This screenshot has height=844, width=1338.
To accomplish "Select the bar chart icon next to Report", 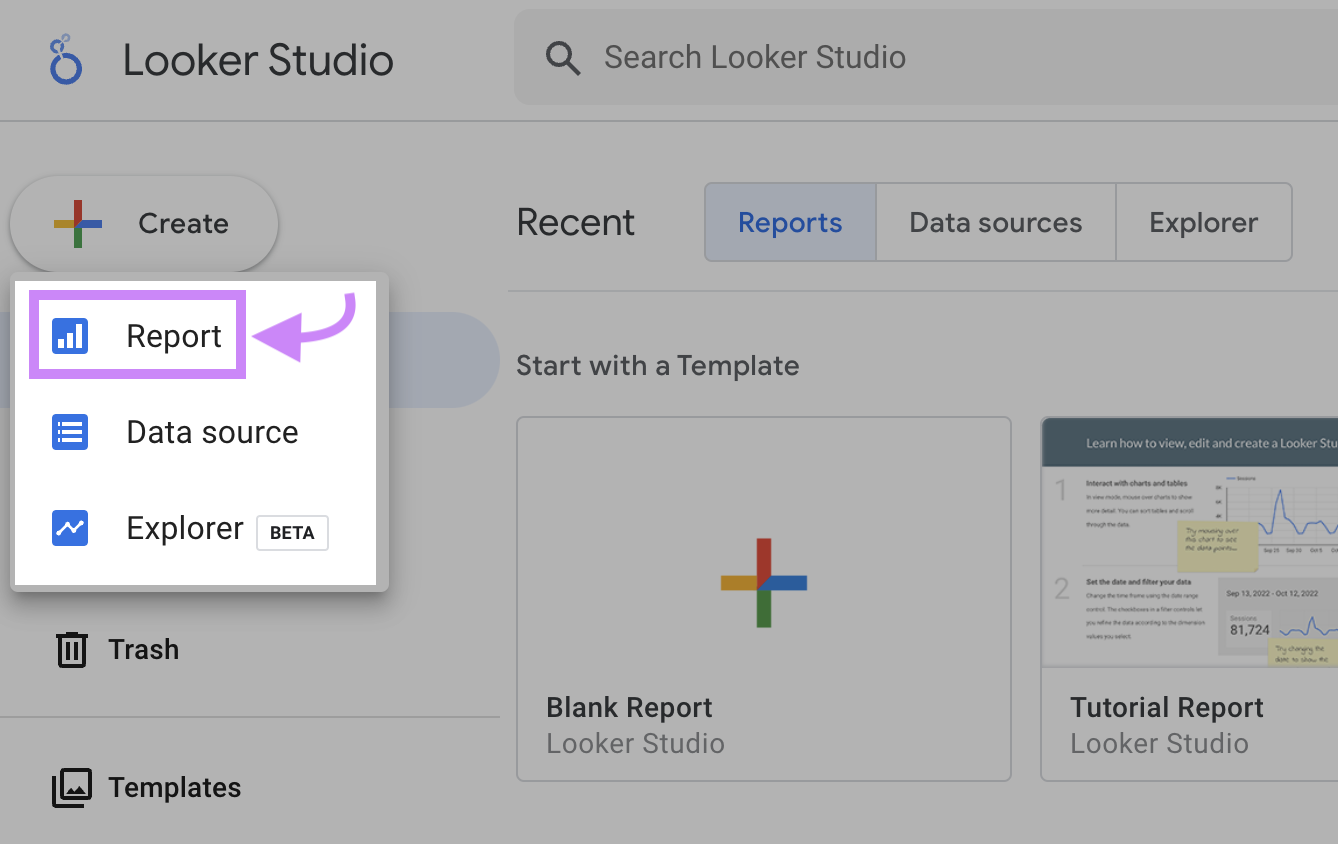I will click(68, 335).
